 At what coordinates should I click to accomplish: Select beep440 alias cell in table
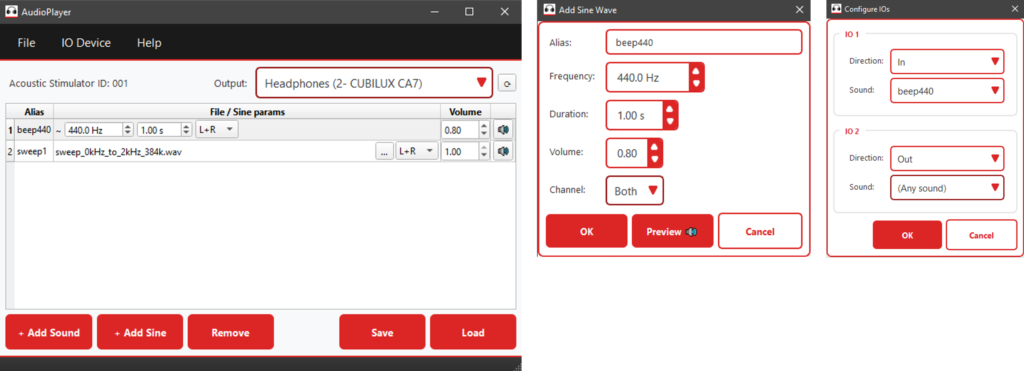click(35, 130)
